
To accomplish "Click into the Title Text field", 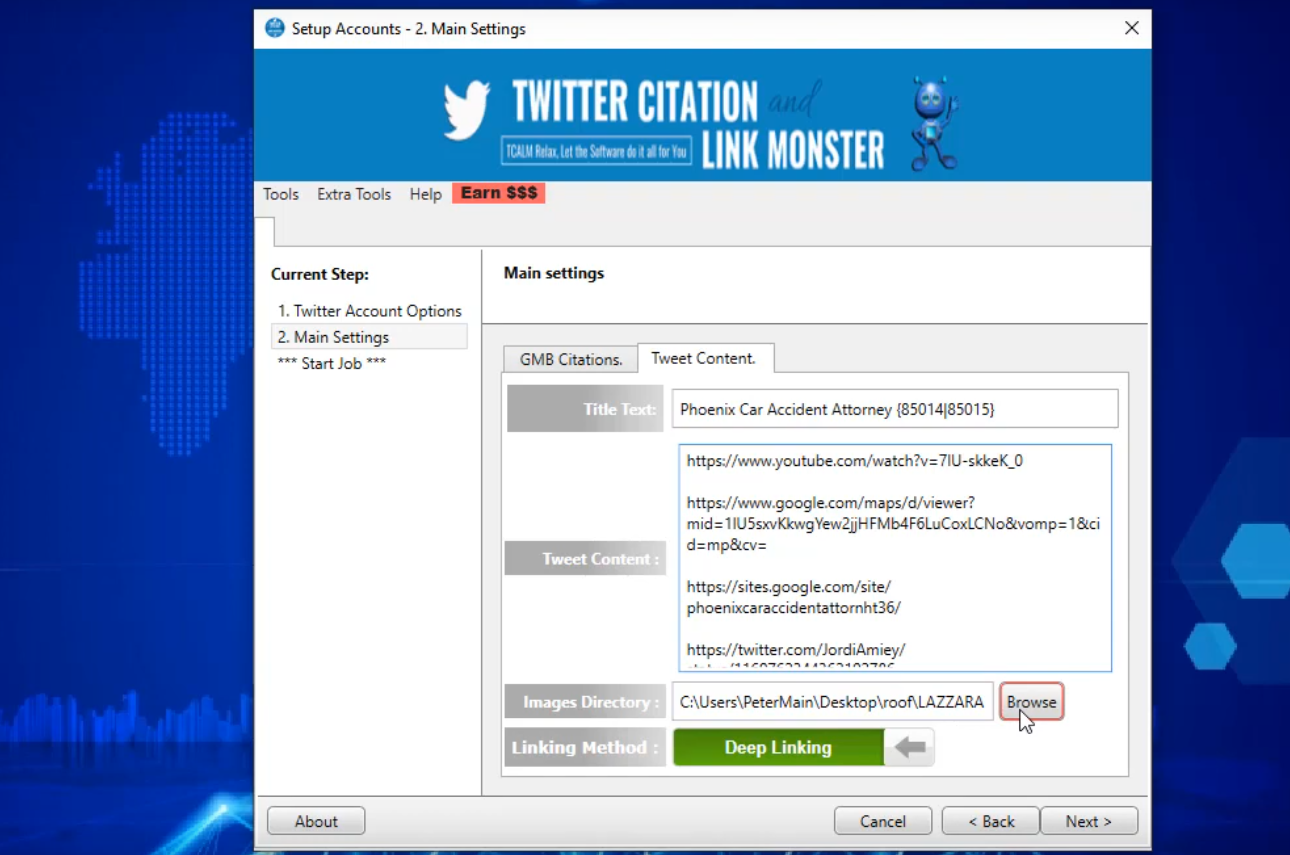I will coord(895,409).
